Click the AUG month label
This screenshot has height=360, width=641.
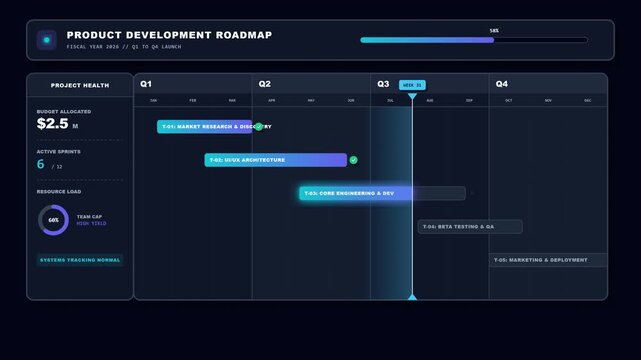click(x=430, y=101)
